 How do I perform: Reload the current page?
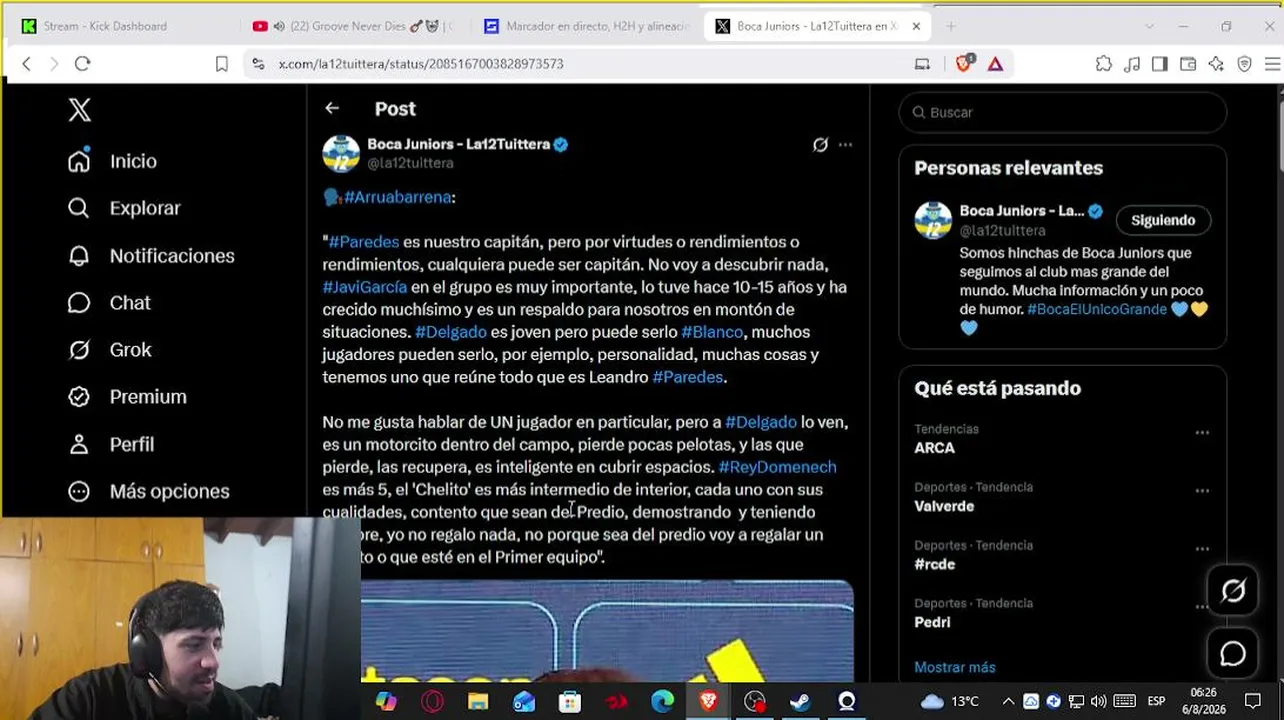tap(83, 64)
